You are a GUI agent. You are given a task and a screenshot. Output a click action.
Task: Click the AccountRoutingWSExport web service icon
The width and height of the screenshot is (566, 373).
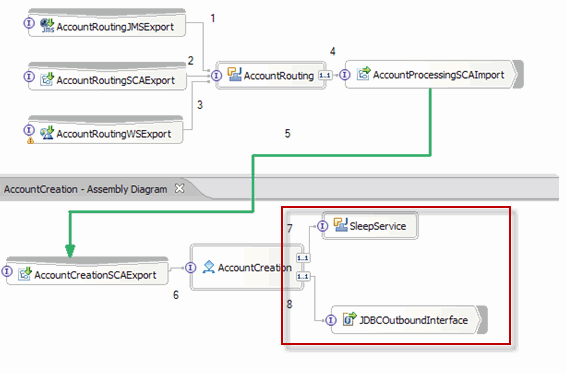(47, 133)
